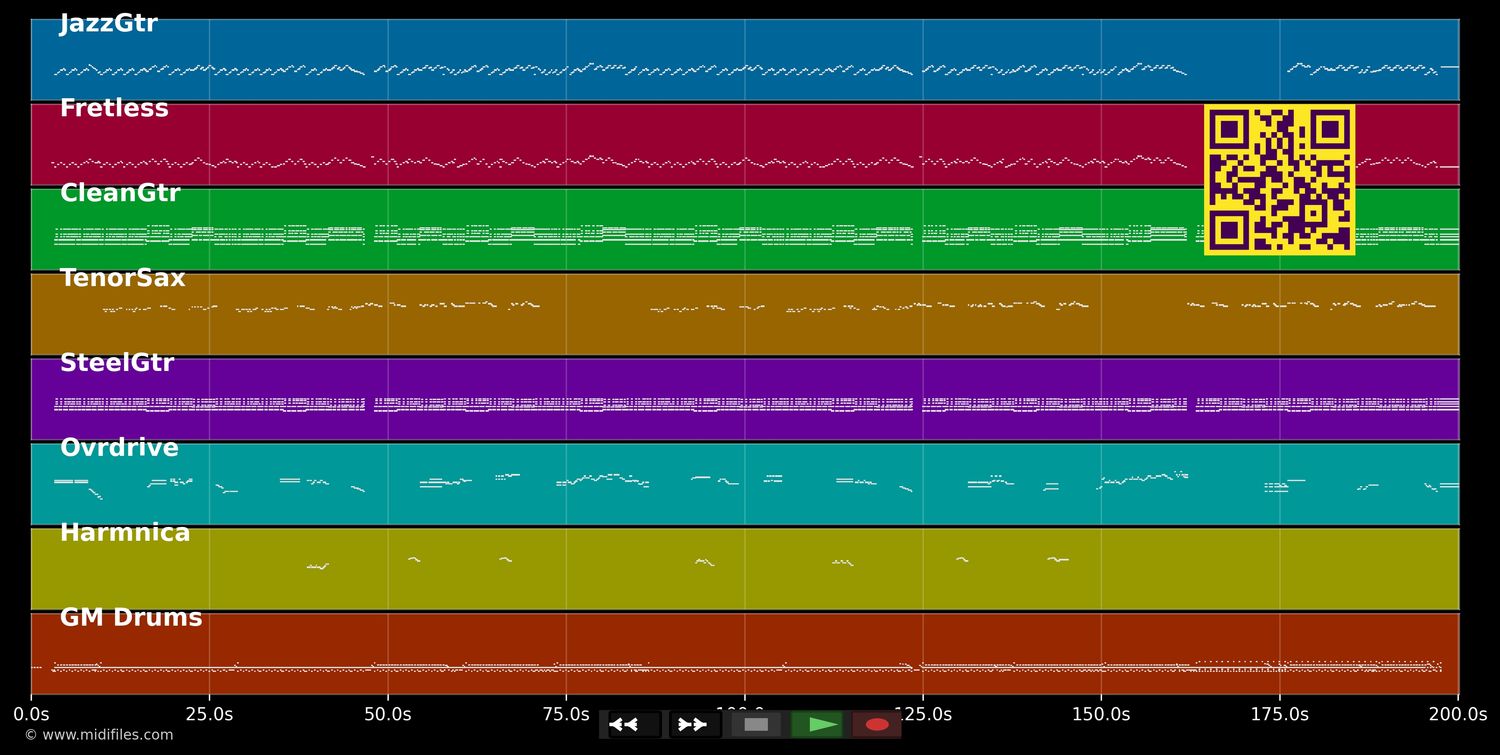Pick the Harmnica track label
The height and width of the screenshot is (755, 1500).
point(125,534)
